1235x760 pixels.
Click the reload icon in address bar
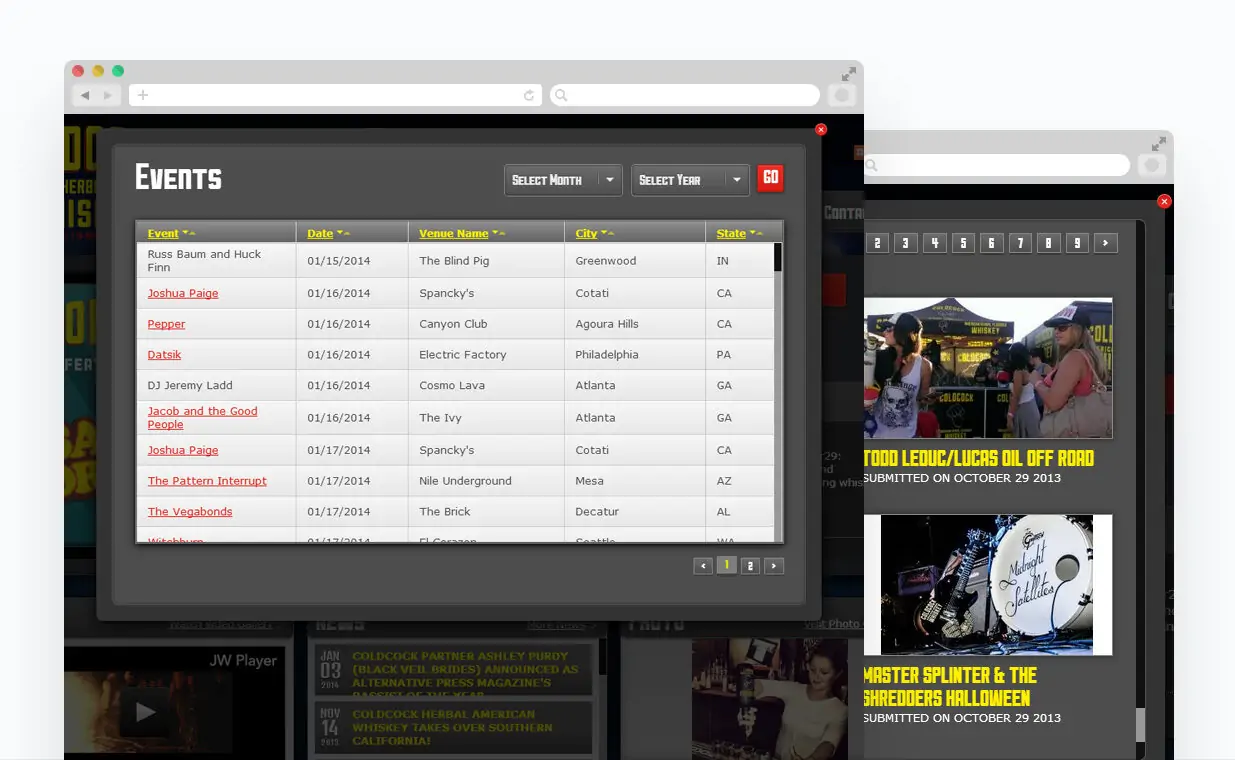point(529,95)
